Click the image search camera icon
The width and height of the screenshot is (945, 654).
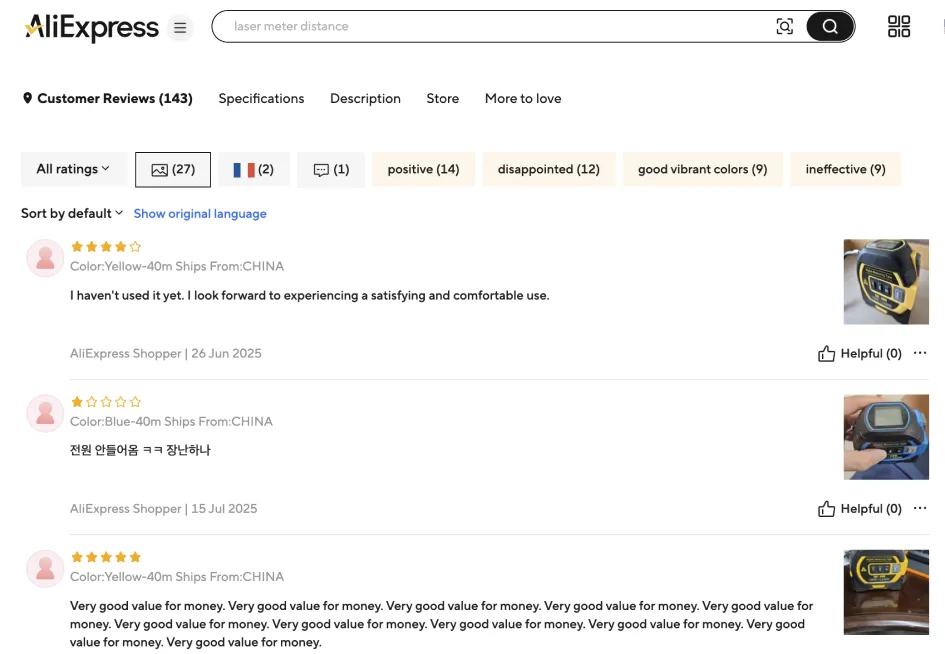click(x=785, y=27)
